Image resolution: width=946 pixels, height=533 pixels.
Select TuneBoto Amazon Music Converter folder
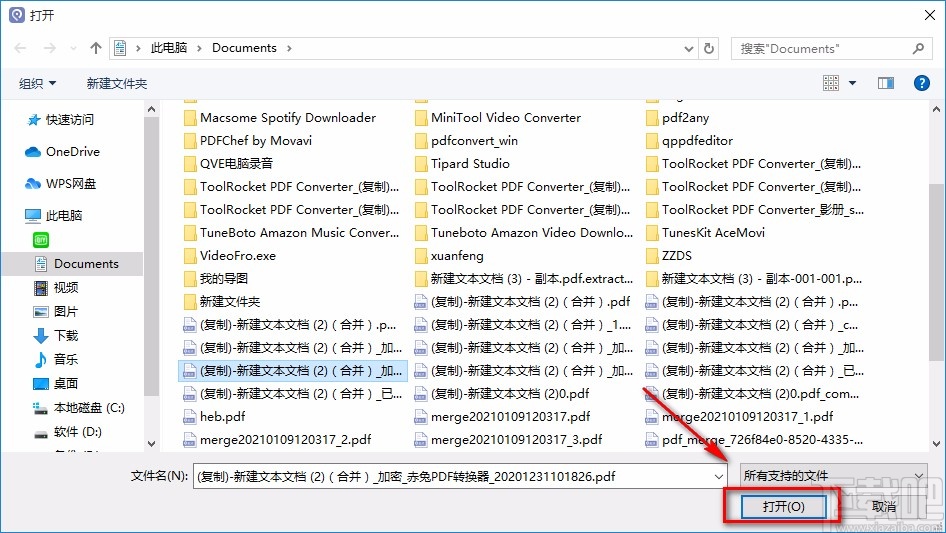pos(291,232)
